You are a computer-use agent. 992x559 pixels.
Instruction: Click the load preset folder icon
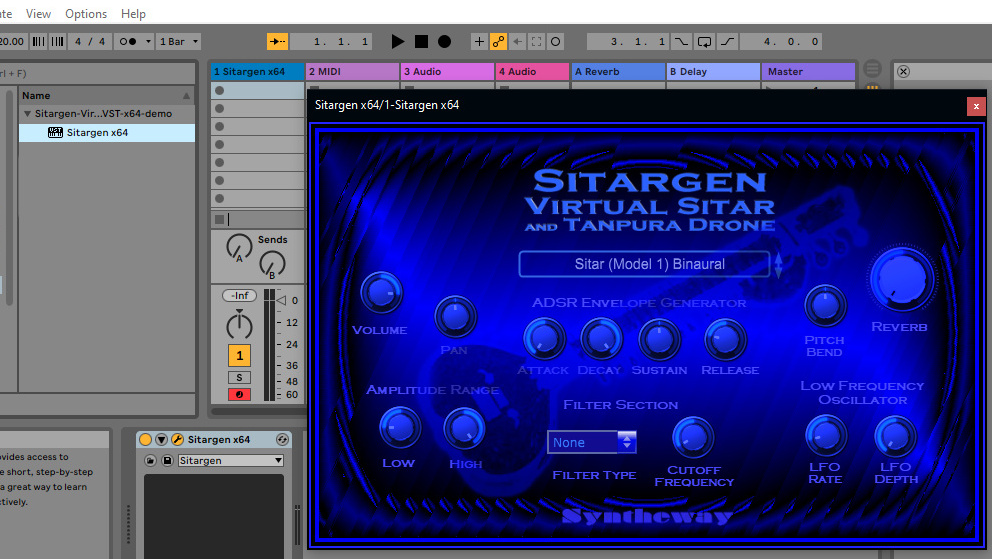pos(151,460)
